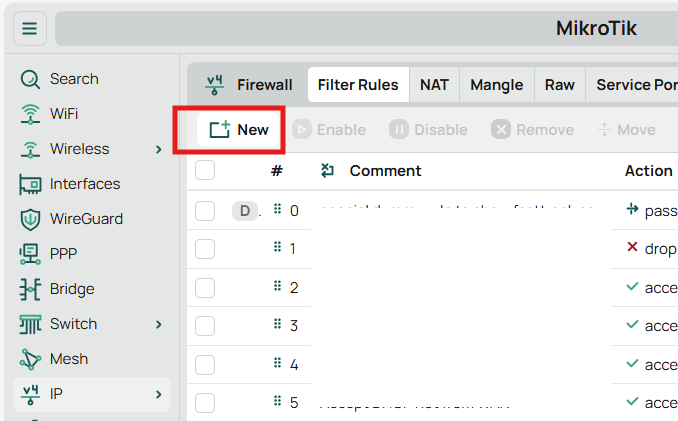Open the PPP sidebar icon

click(x=30, y=254)
